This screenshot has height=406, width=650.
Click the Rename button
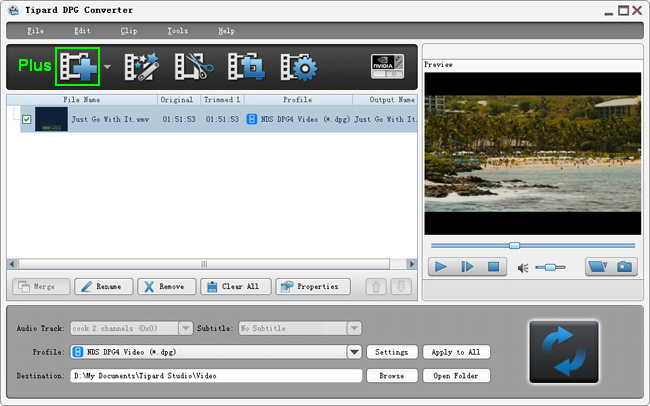click(104, 287)
